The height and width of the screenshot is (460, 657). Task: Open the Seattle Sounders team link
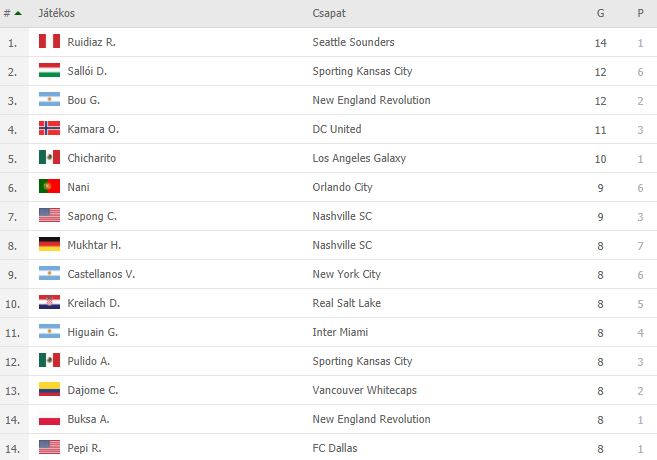coord(353,42)
